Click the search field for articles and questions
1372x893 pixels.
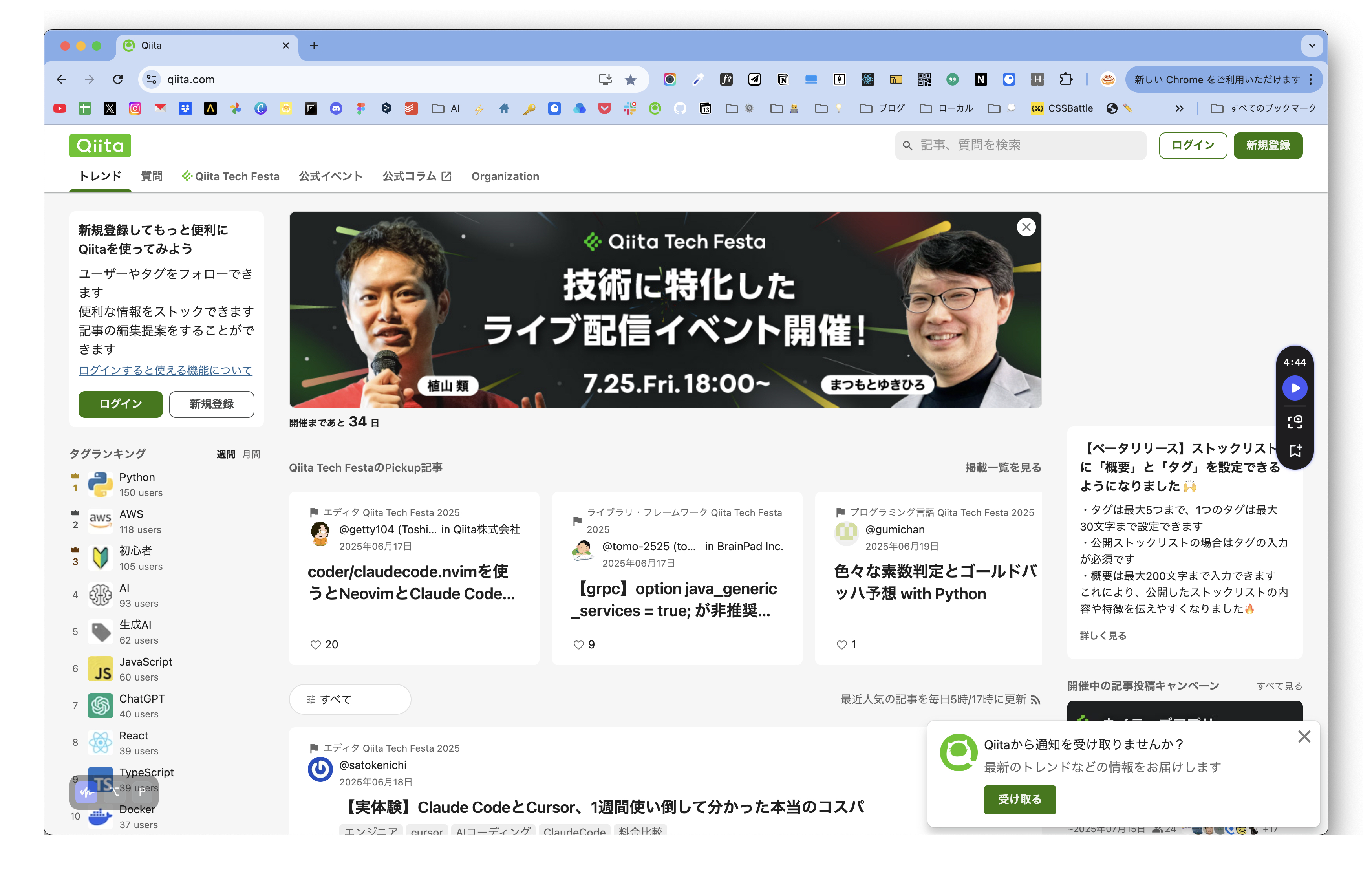(x=1020, y=145)
